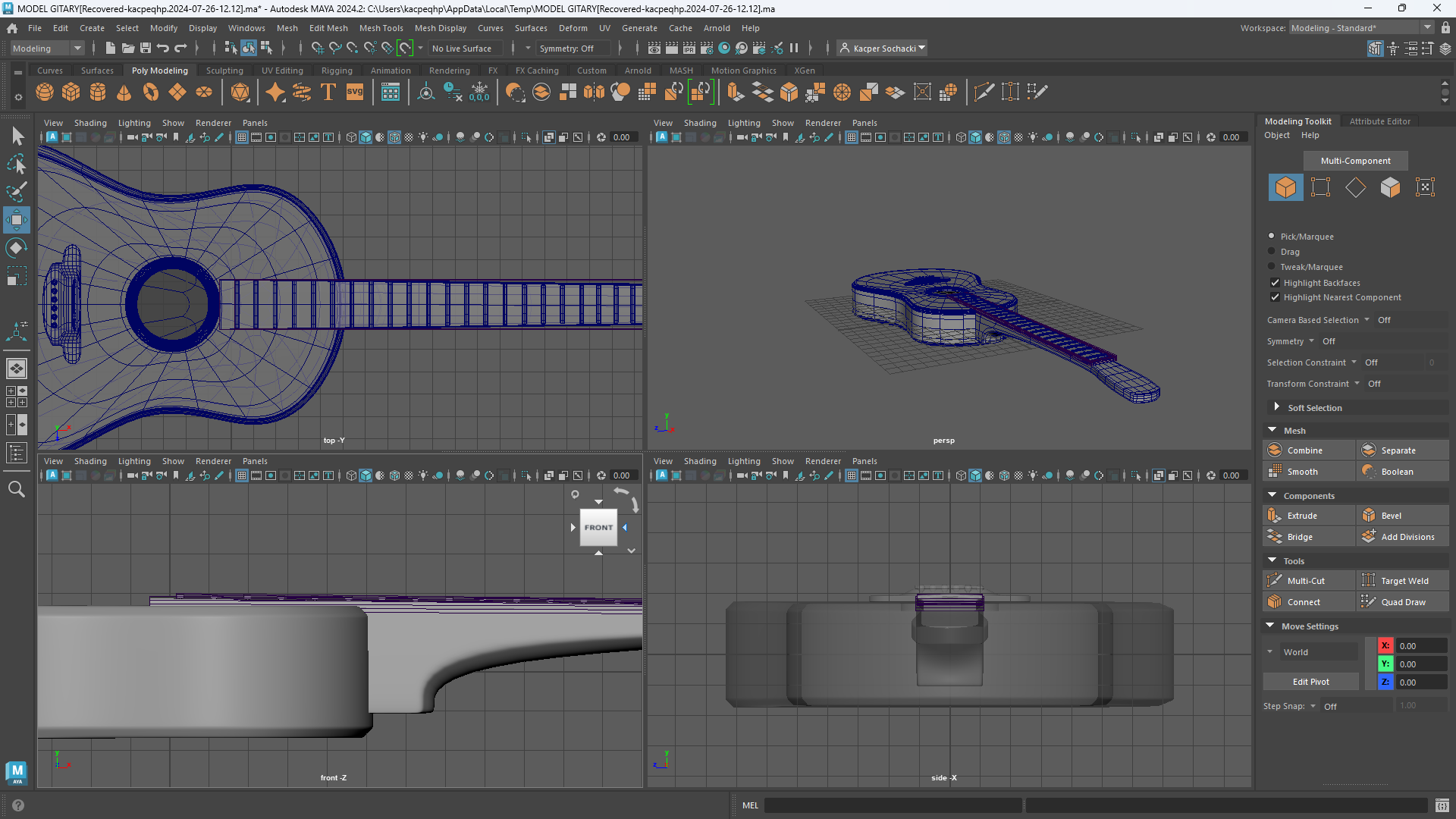Image resolution: width=1456 pixels, height=819 pixels.
Task: Click the Maya home icon
Action: point(12,28)
